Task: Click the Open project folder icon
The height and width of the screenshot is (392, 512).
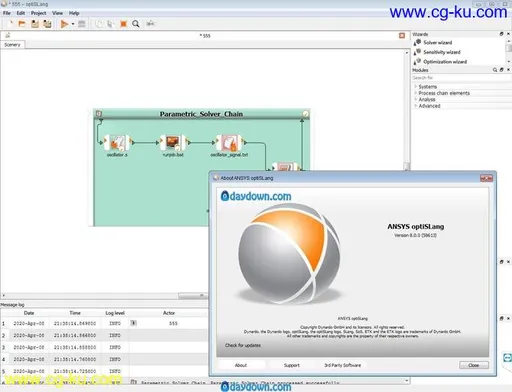Action: [x=22, y=24]
